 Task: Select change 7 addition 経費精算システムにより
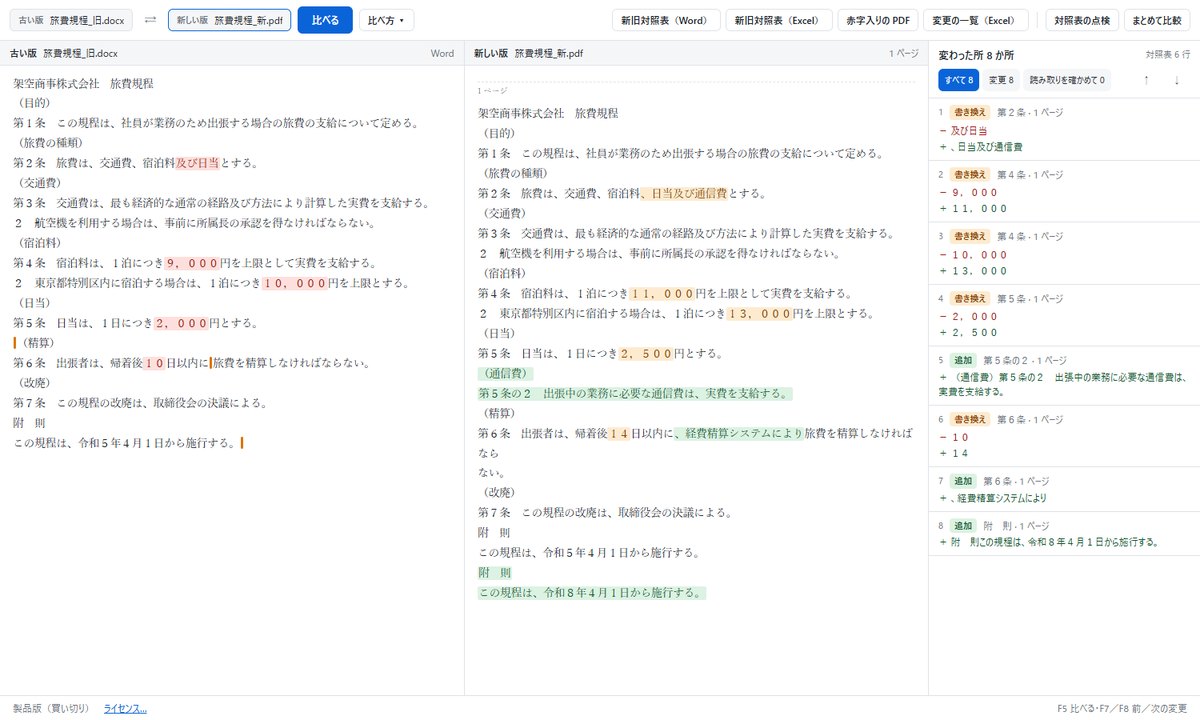(x=1064, y=490)
